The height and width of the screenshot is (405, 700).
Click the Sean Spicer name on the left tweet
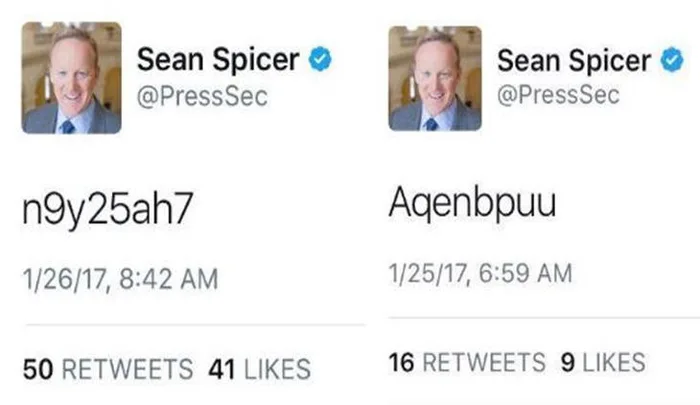click(217, 59)
